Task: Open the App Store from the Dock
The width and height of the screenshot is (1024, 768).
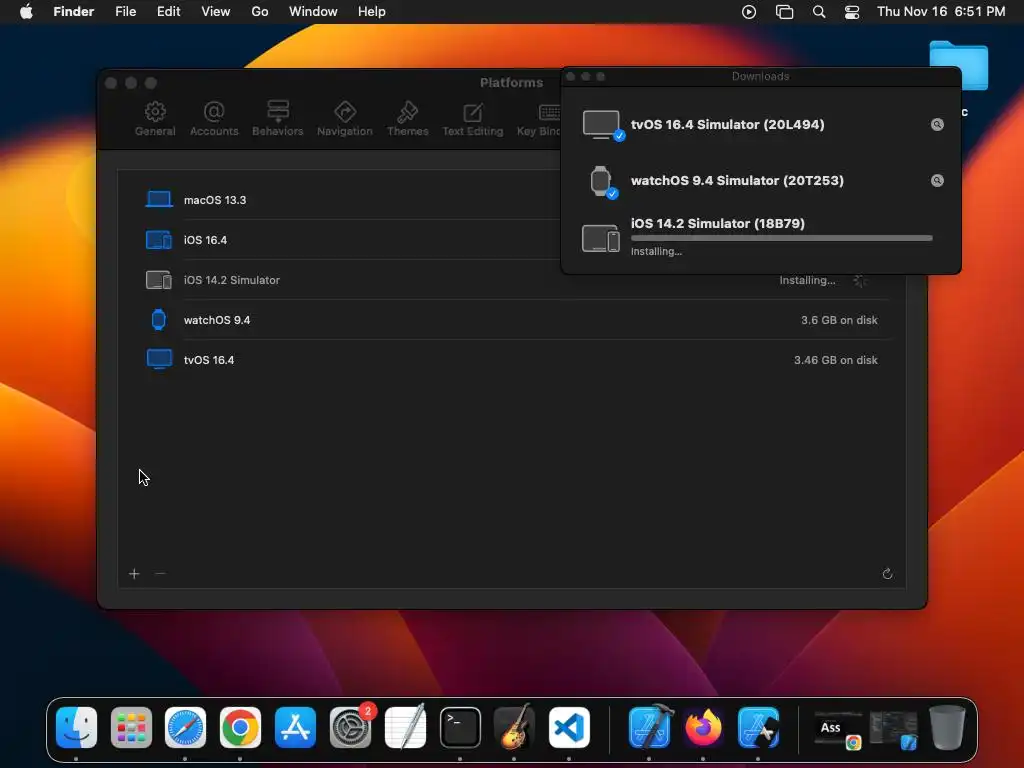Action: [x=295, y=727]
